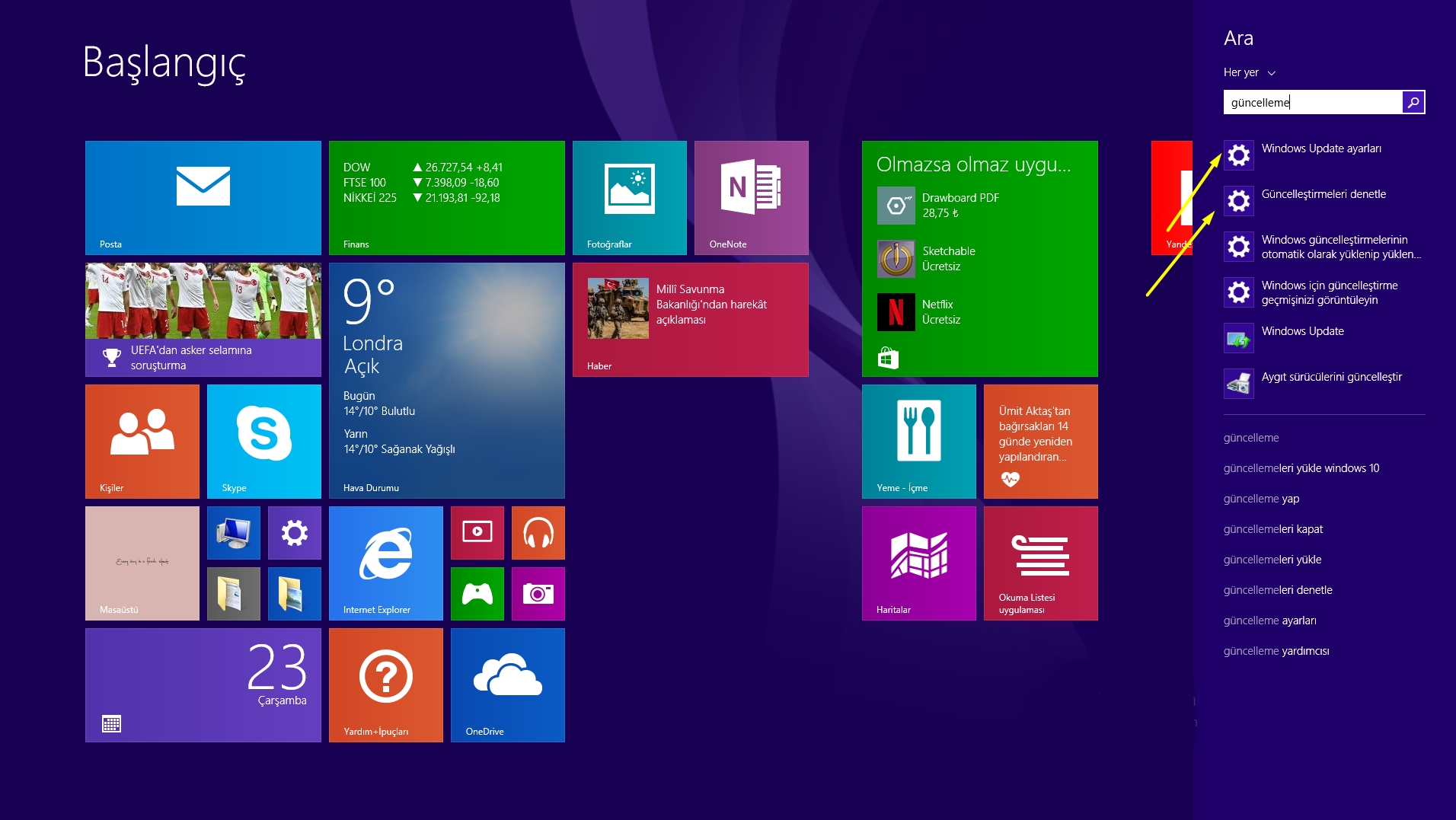The height and width of the screenshot is (820, 1456).
Task: Open the Games controller tile
Action: (x=477, y=593)
